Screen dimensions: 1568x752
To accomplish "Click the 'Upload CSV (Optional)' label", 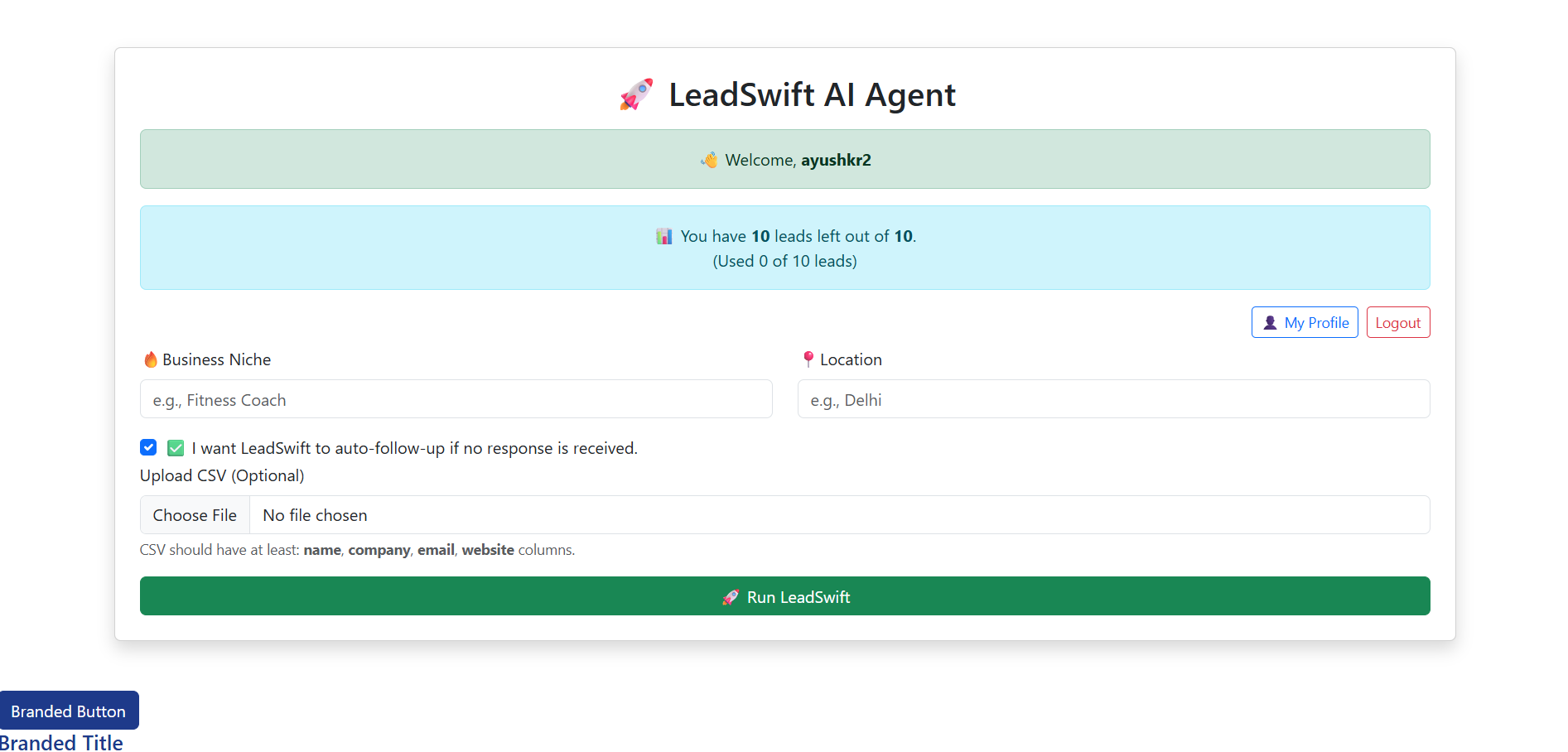I will 222,475.
